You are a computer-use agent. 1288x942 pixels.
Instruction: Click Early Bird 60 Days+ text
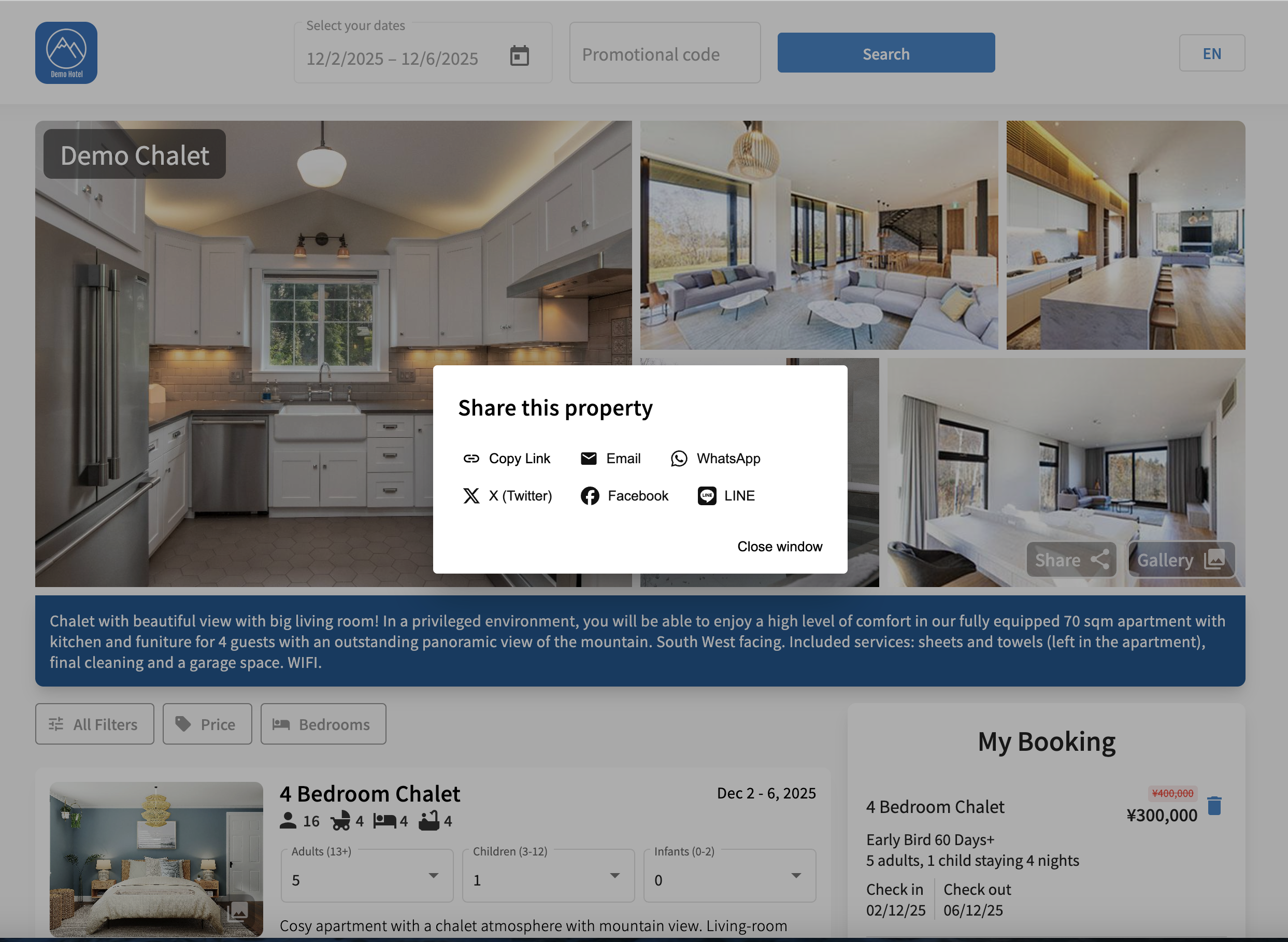pos(930,839)
